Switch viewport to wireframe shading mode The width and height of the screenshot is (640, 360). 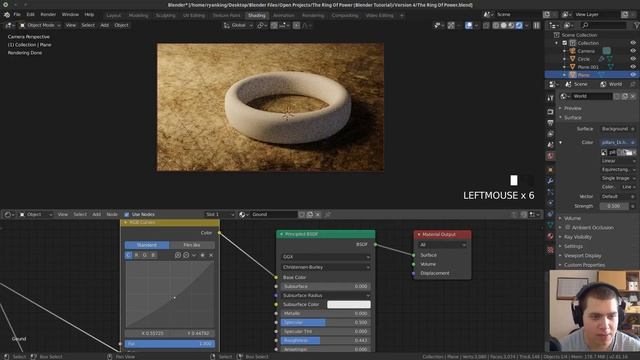click(x=496, y=25)
